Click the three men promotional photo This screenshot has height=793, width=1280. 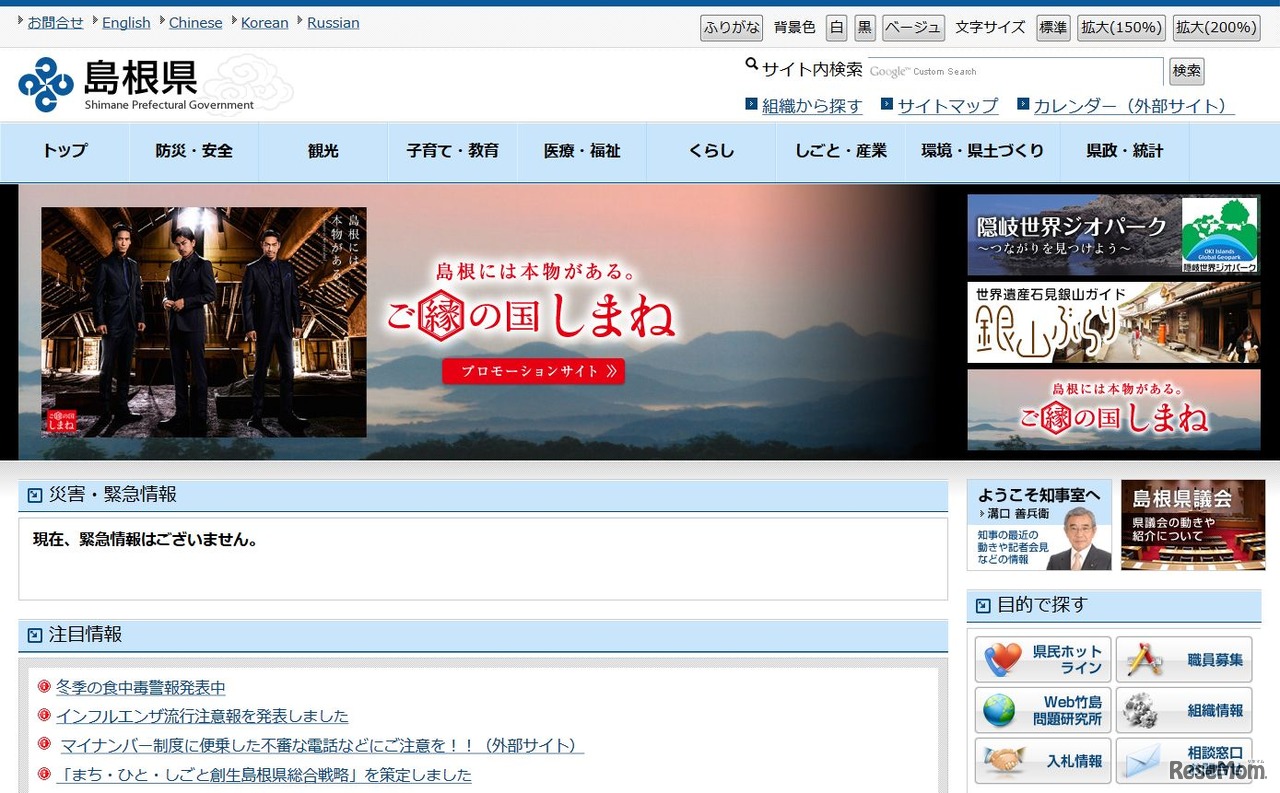point(204,322)
